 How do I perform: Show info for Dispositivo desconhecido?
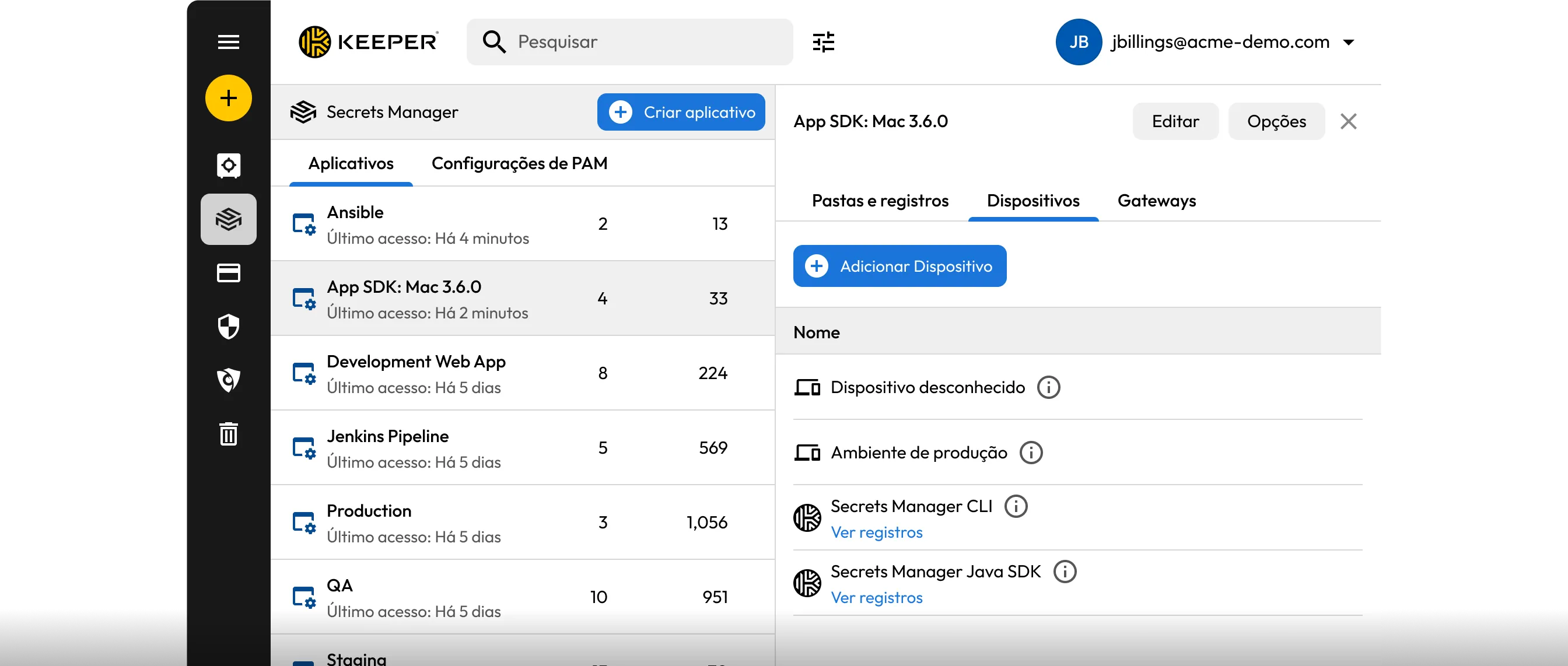point(1048,387)
